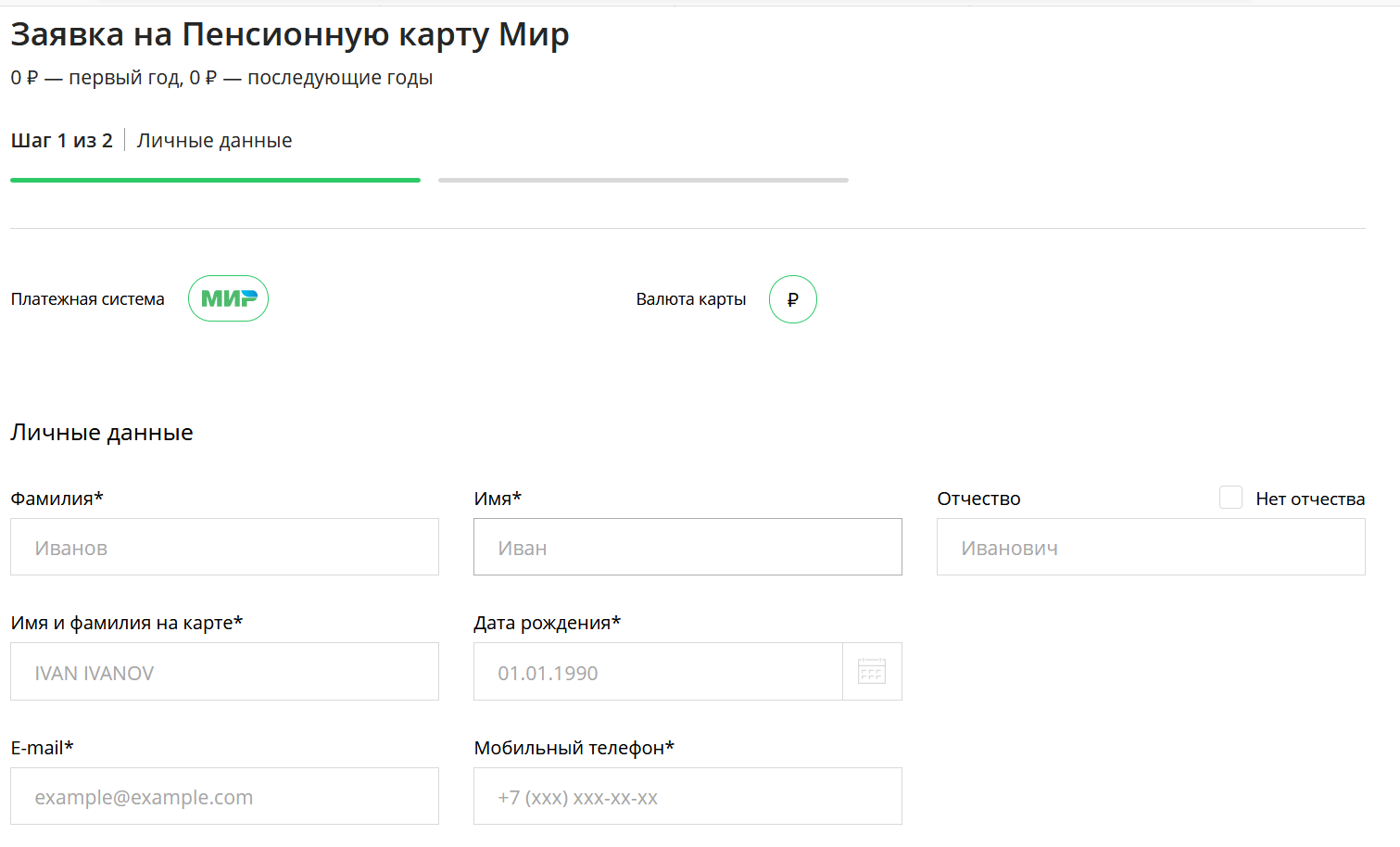
Task: Open the birth date calendar picker
Action: 872,671
